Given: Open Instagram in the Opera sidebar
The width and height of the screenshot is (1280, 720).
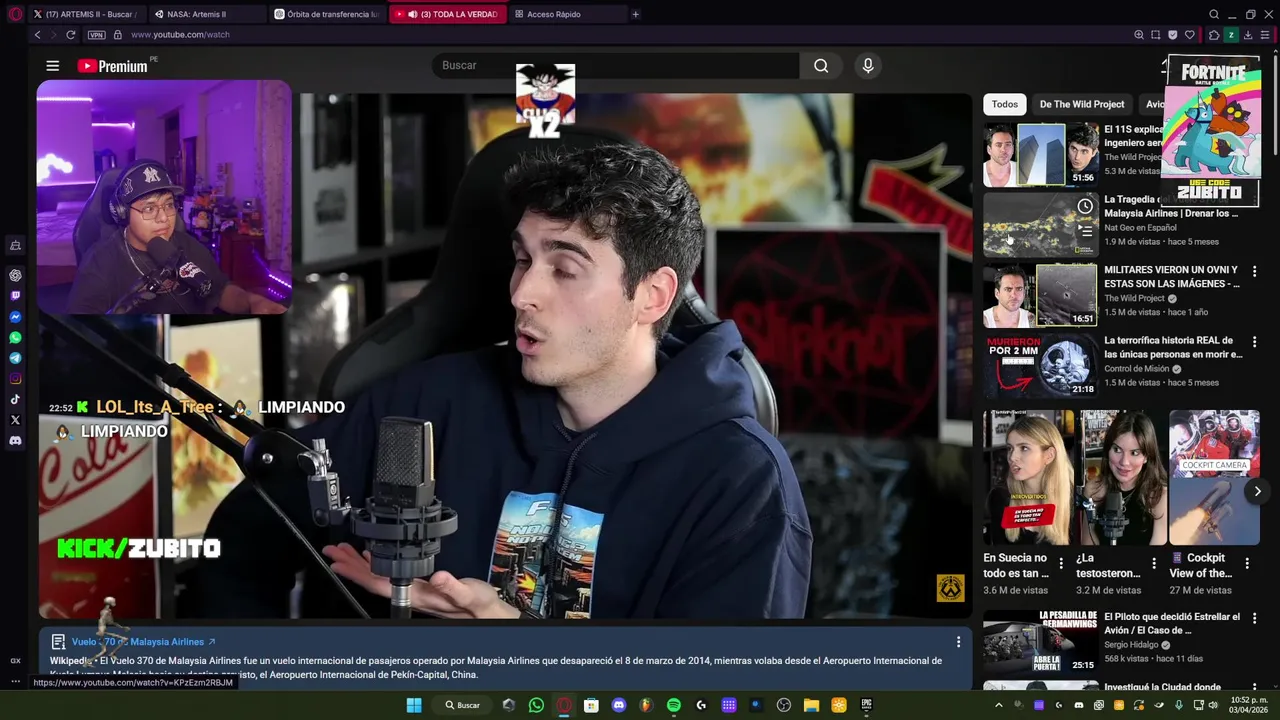Looking at the screenshot, I should (x=15, y=379).
